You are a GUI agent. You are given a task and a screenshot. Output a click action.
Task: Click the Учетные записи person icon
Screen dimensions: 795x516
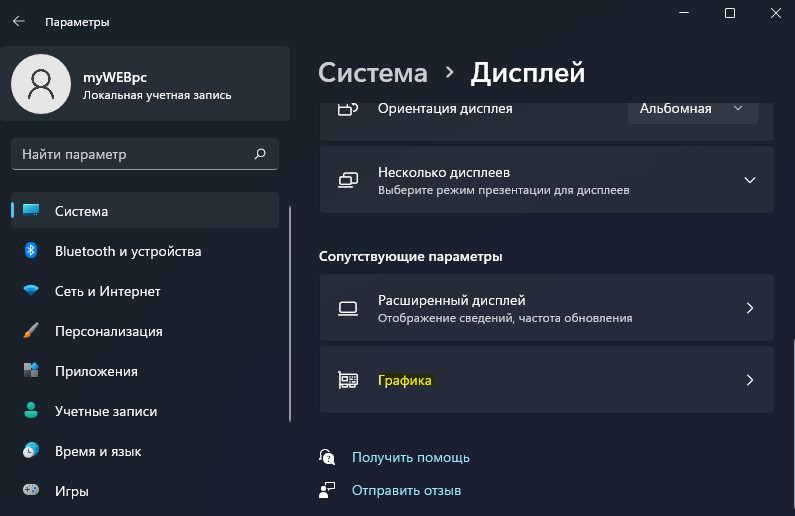(x=31, y=410)
